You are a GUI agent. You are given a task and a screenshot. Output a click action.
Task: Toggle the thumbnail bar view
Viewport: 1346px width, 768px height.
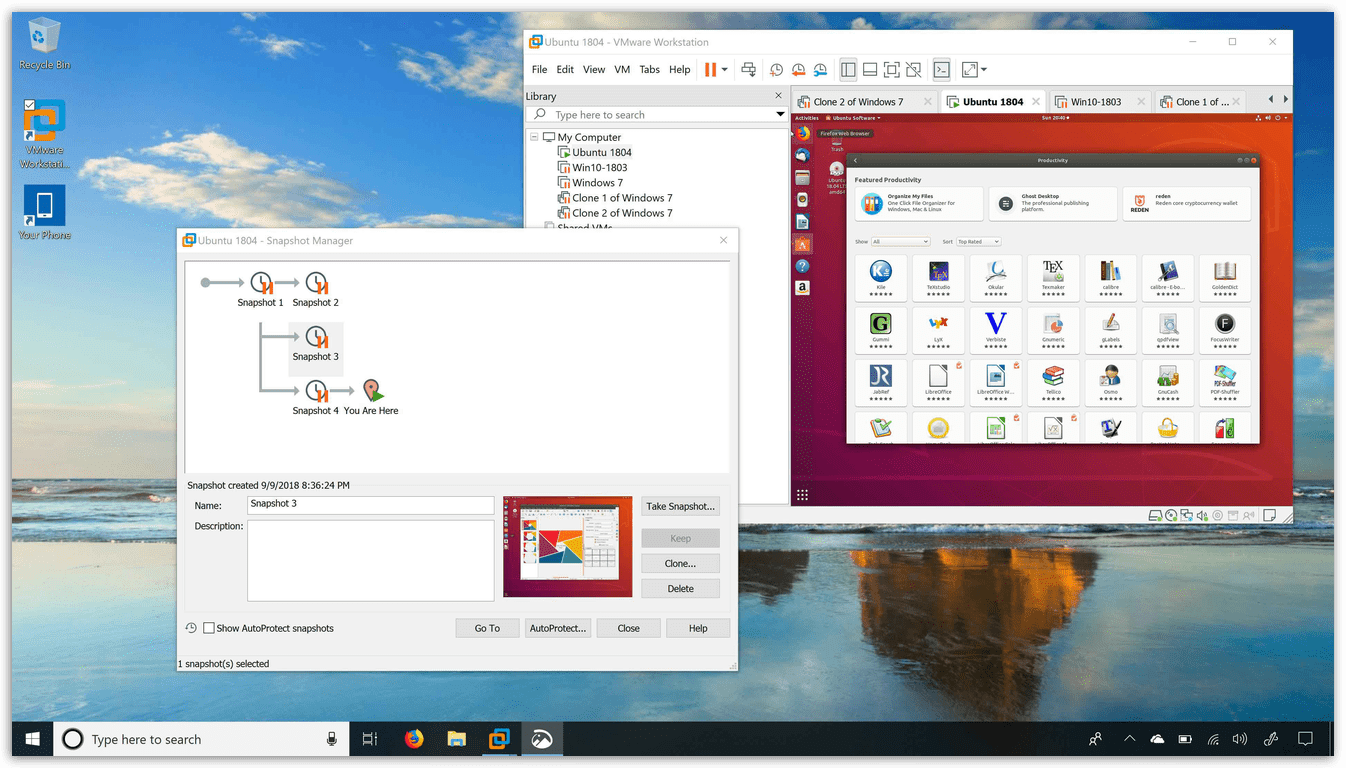coord(870,69)
